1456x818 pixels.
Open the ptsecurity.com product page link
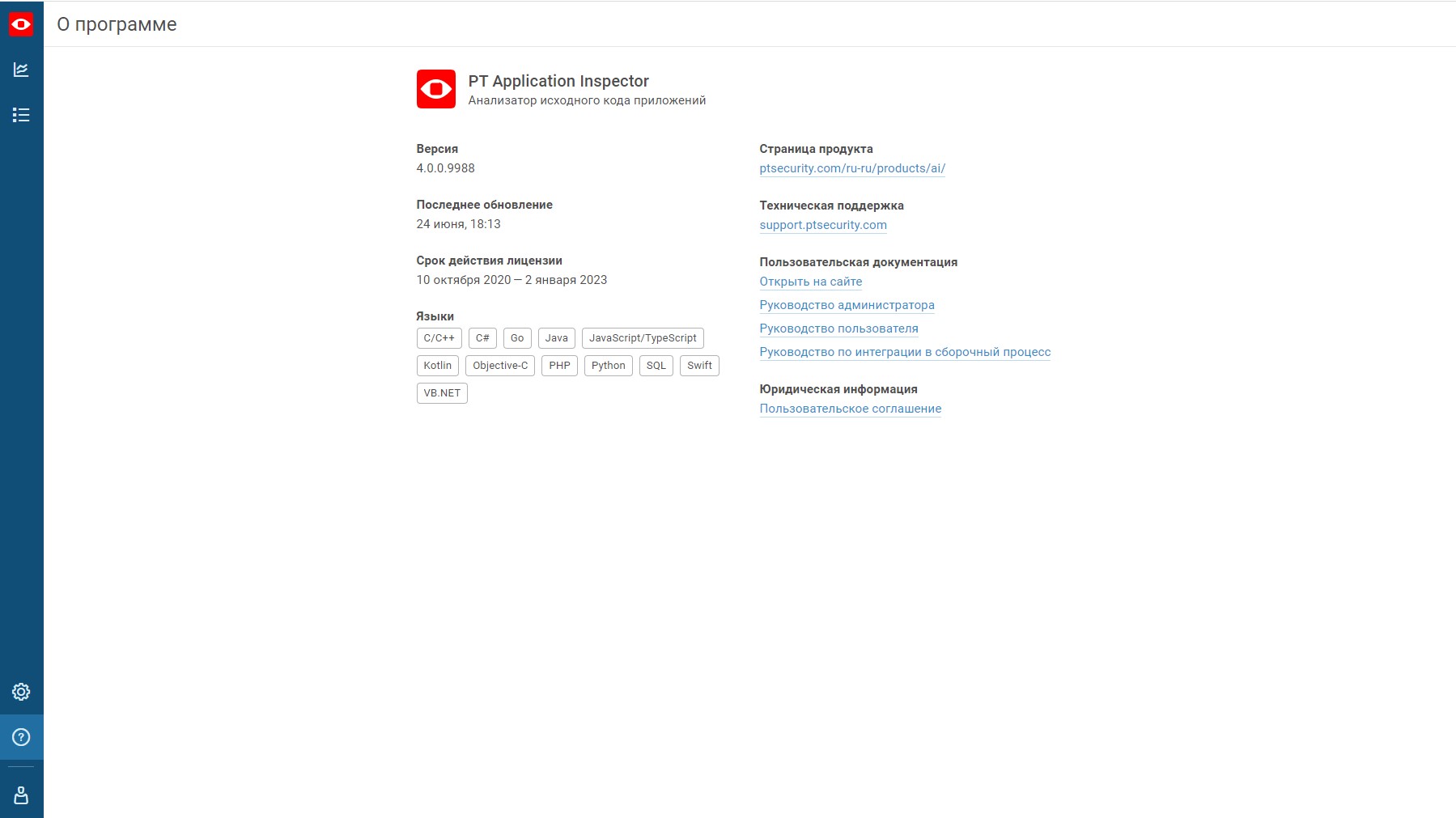click(852, 168)
